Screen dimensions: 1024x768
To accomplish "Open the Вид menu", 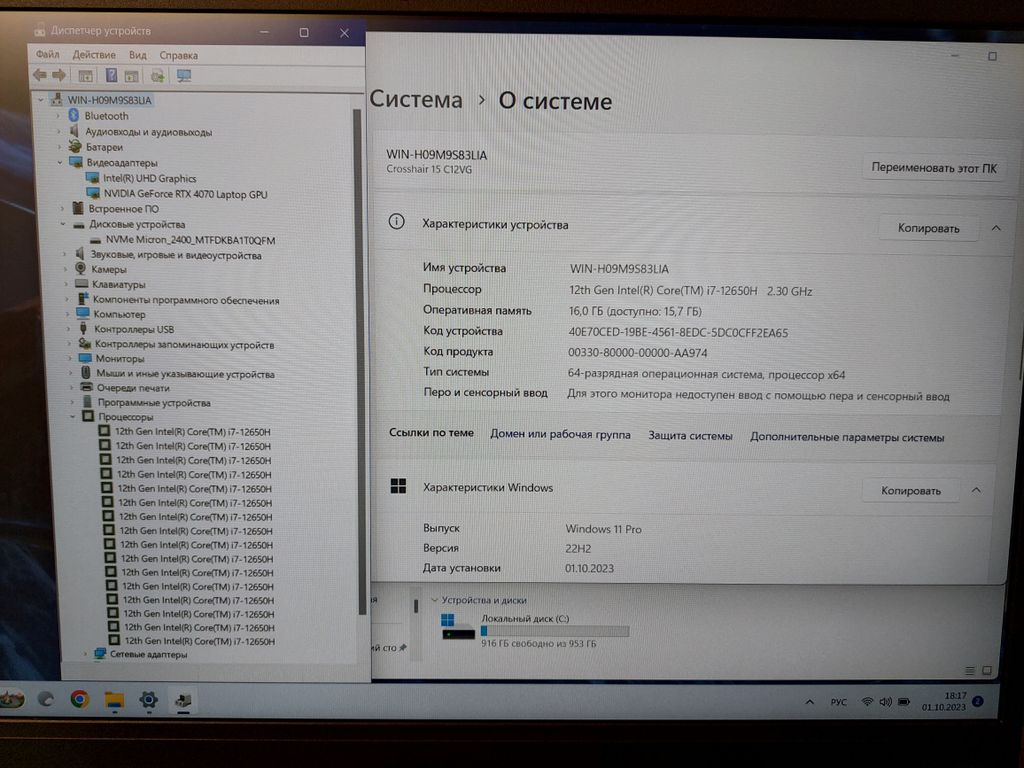I will 138,55.
